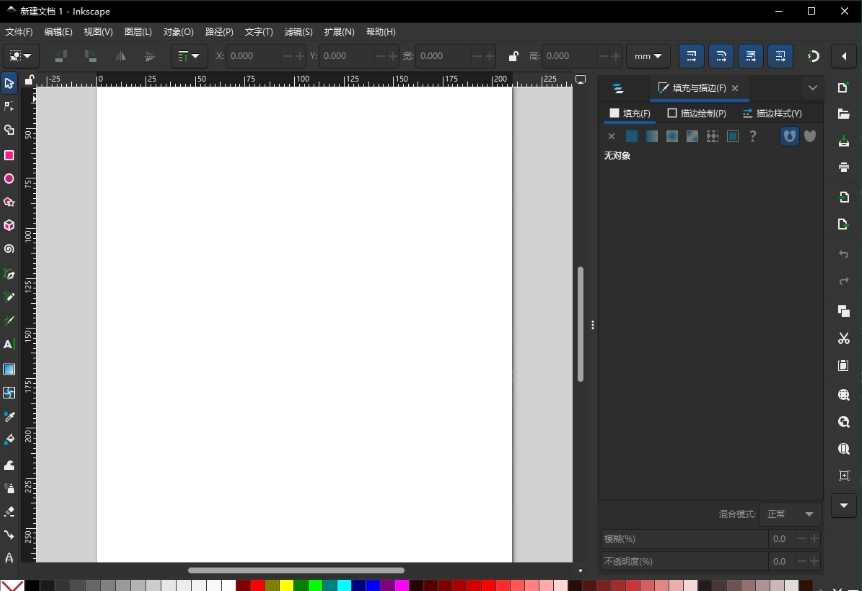The width and height of the screenshot is (862, 591).
Task: Choose the Text tool
Action: point(9,344)
